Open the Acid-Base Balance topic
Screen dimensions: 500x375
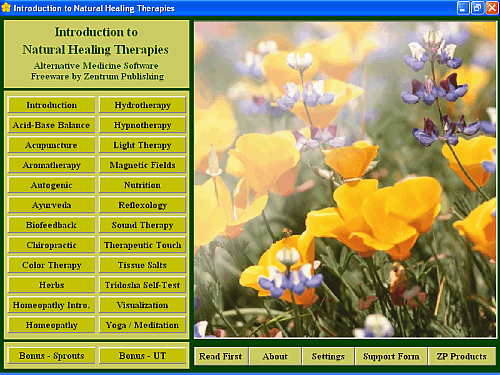click(52, 125)
